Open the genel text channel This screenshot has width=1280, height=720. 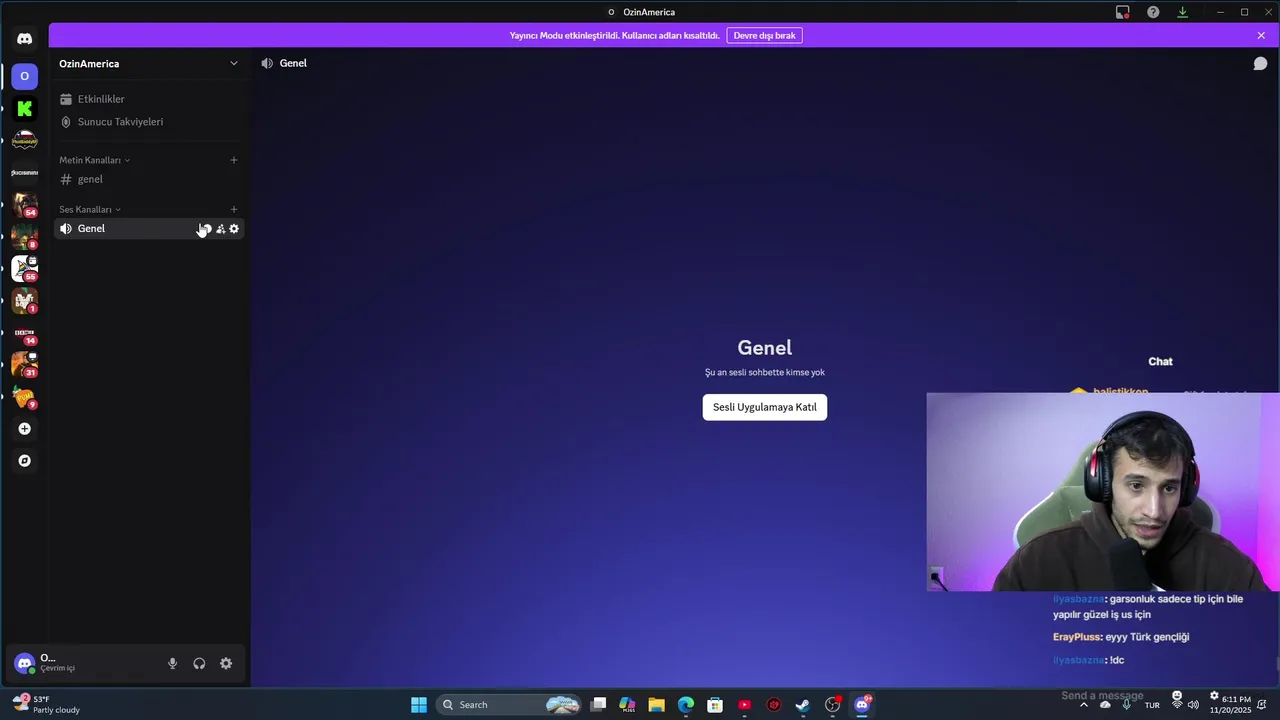pos(148,179)
